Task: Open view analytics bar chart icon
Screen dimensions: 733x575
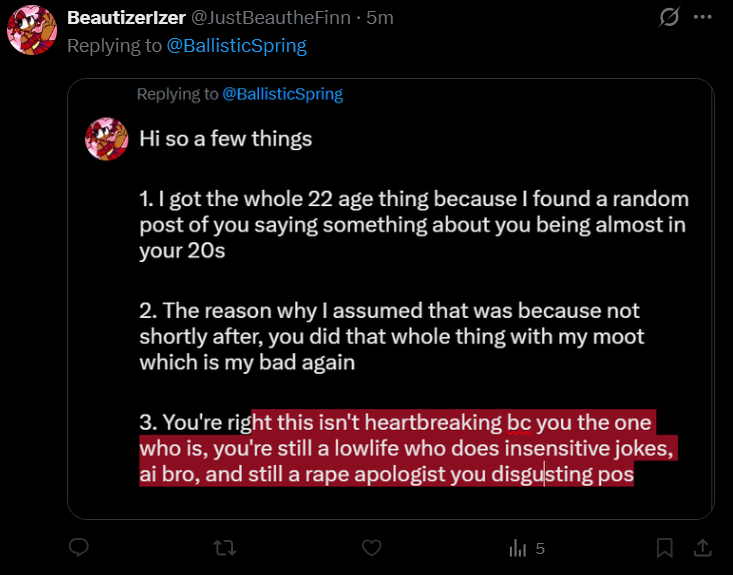Action: tap(518, 548)
